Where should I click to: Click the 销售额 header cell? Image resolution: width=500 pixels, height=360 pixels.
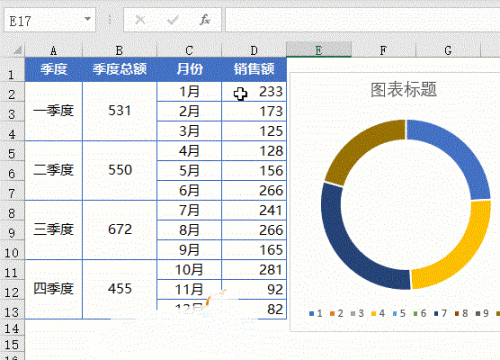click(254, 69)
